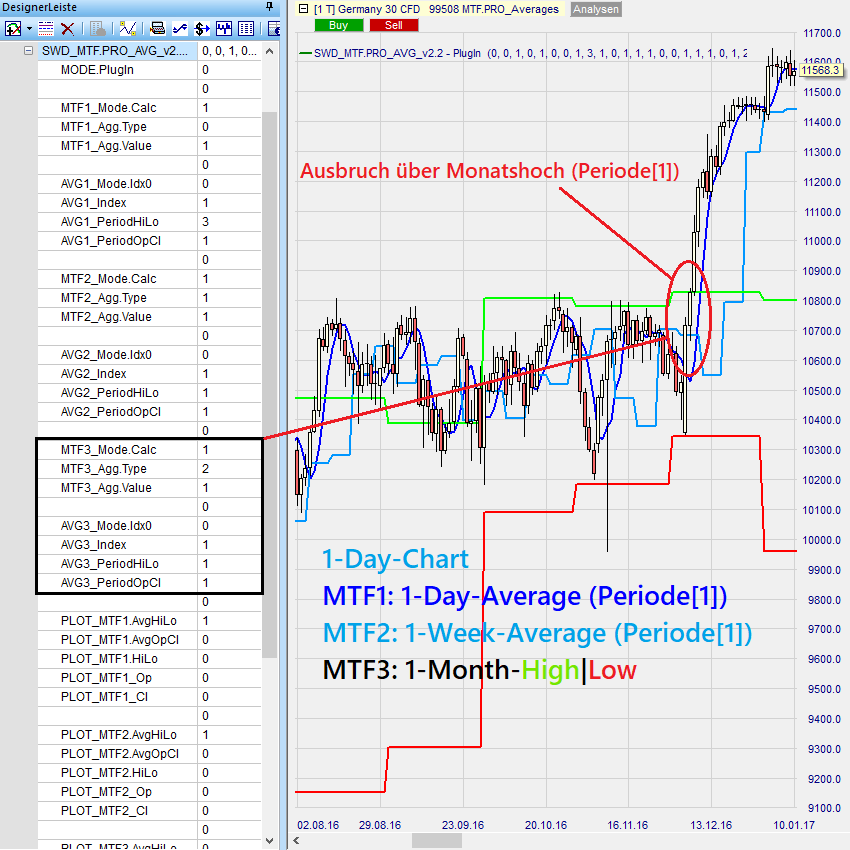This screenshot has width=850, height=850.
Task: Select the zigzag drawing tool icon
Action: (x=127, y=28)
